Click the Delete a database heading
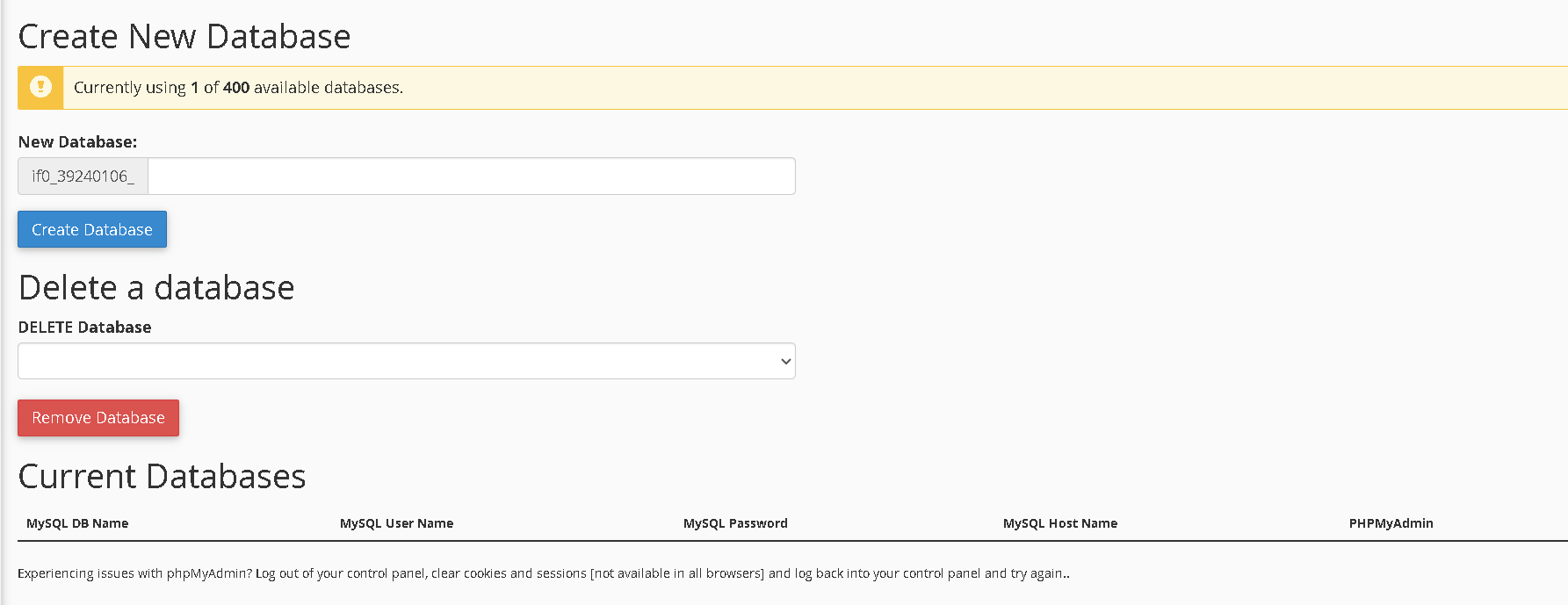The width and height of the screenshot is (1568, 605). [156, 288]
